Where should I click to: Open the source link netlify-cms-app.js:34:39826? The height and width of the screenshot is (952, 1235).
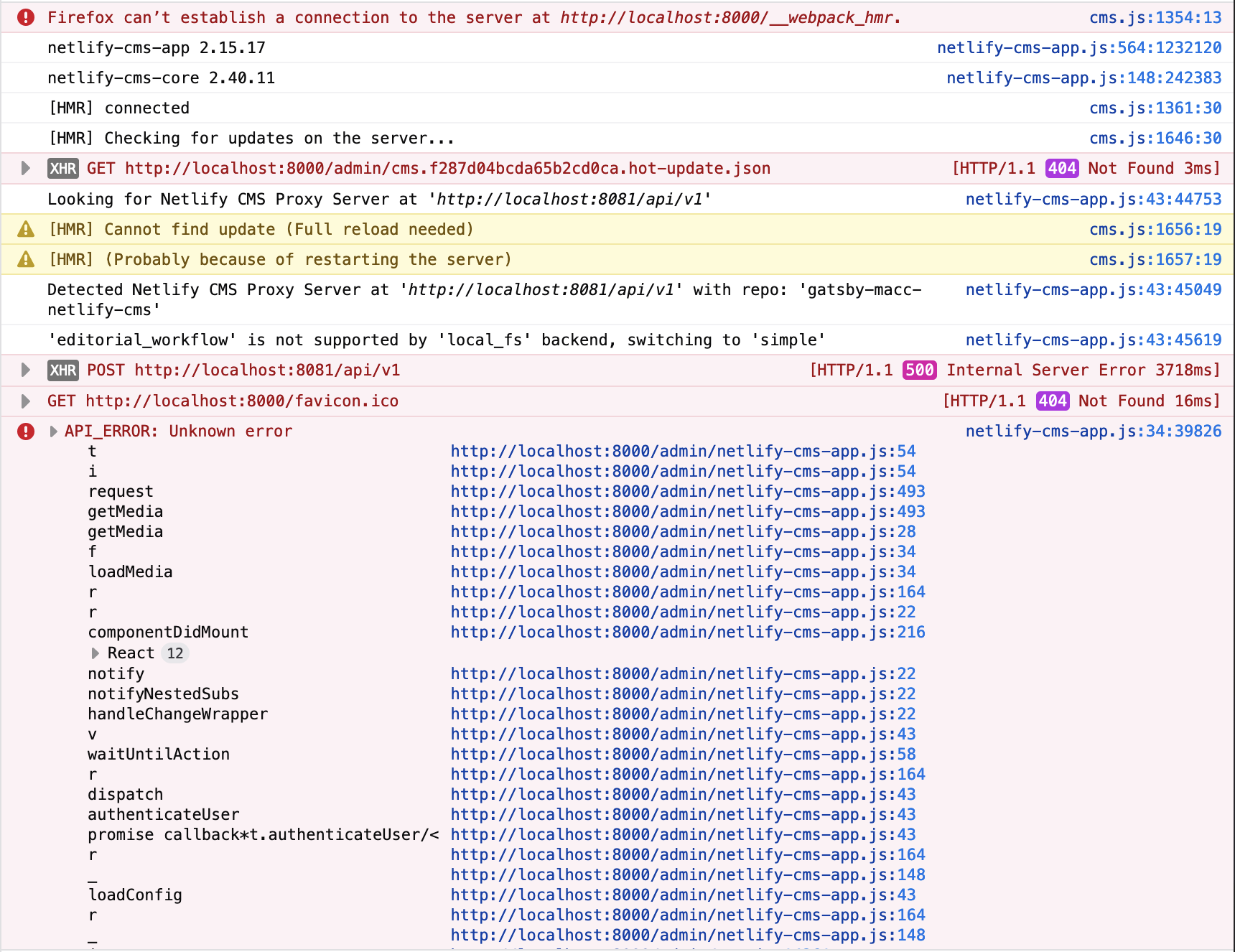pos(1093,431)
